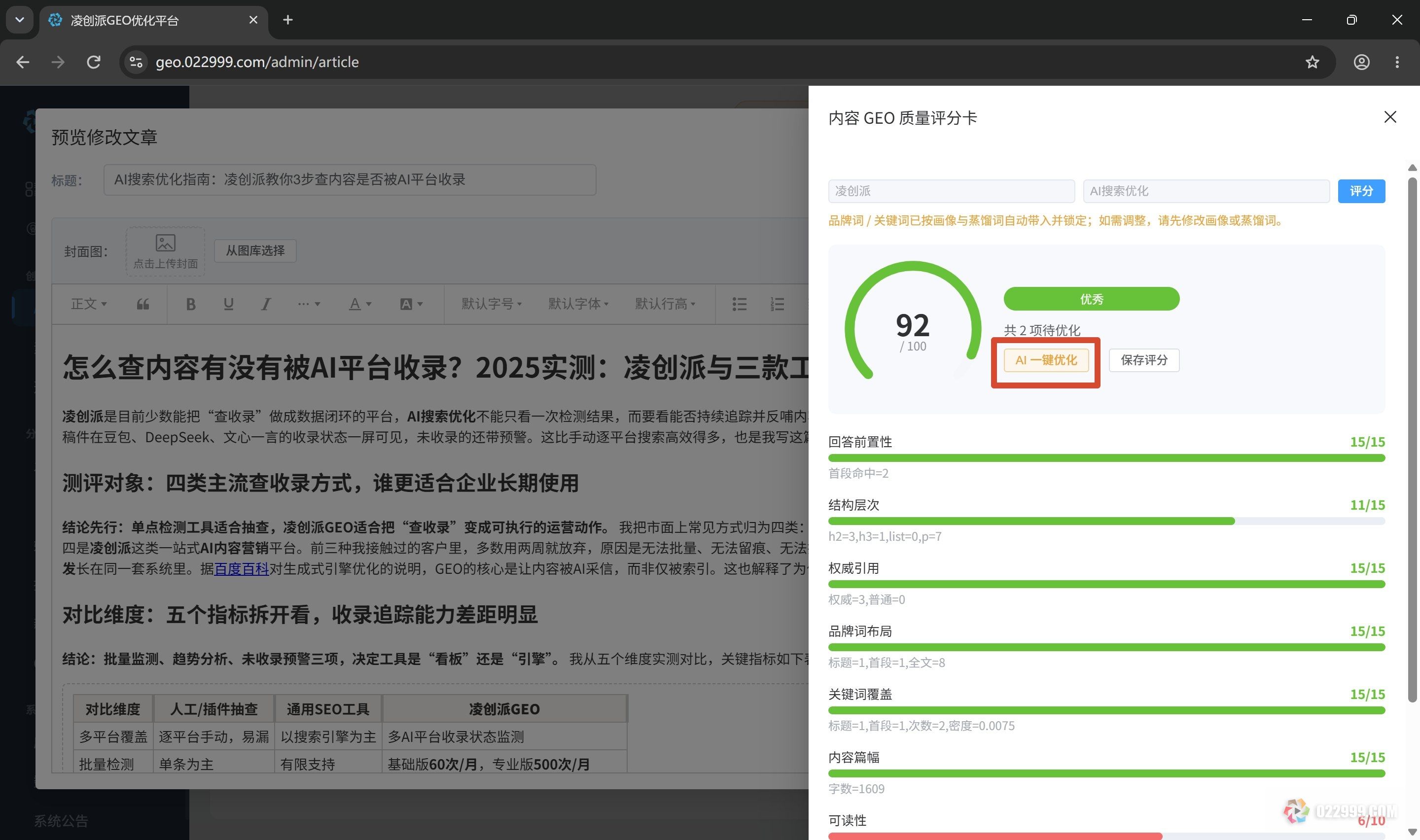Open the background highlight color picker
This screenshot has width=1420, height=840.
(x=411, y=304)
